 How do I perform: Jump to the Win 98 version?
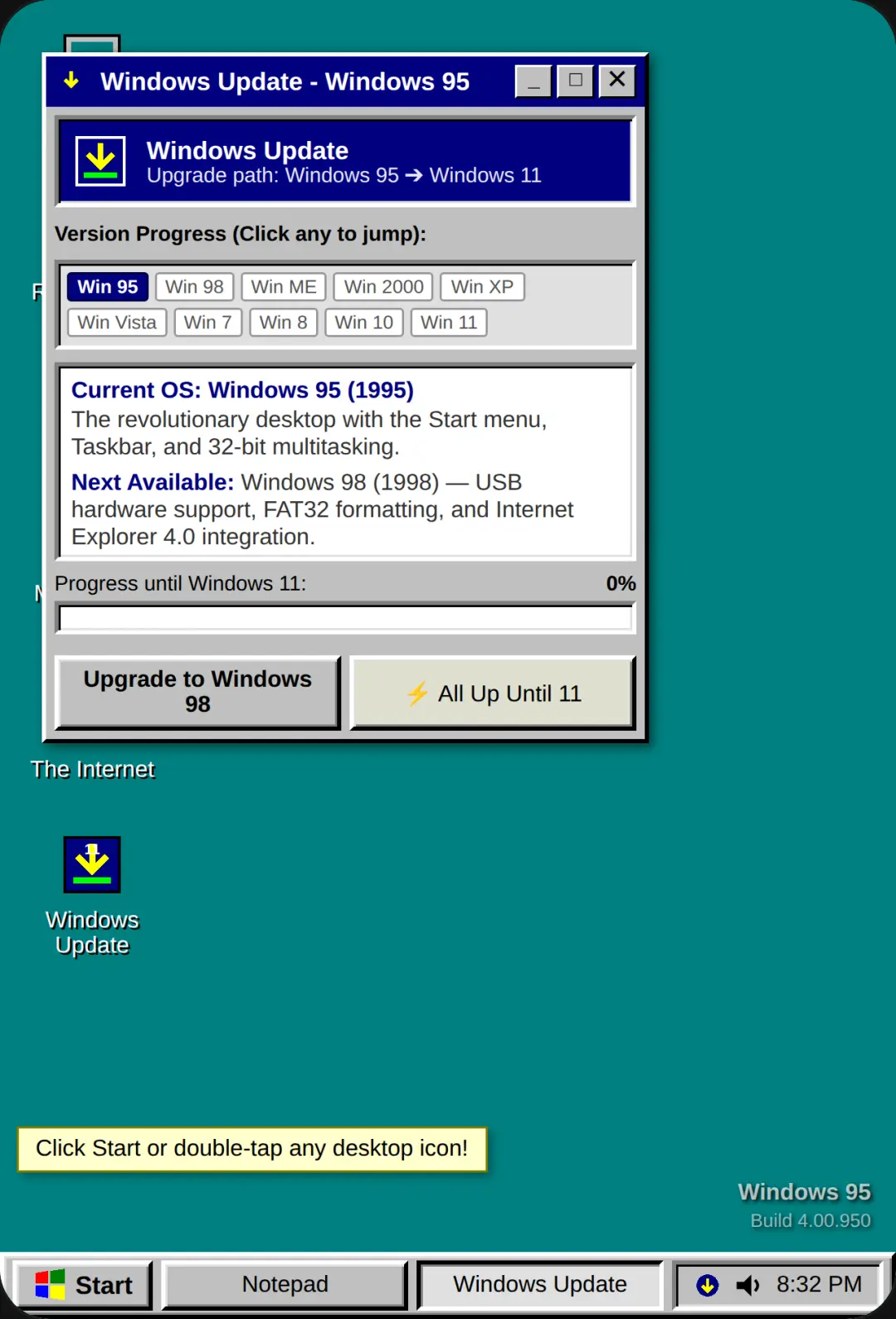click(194, 287)
